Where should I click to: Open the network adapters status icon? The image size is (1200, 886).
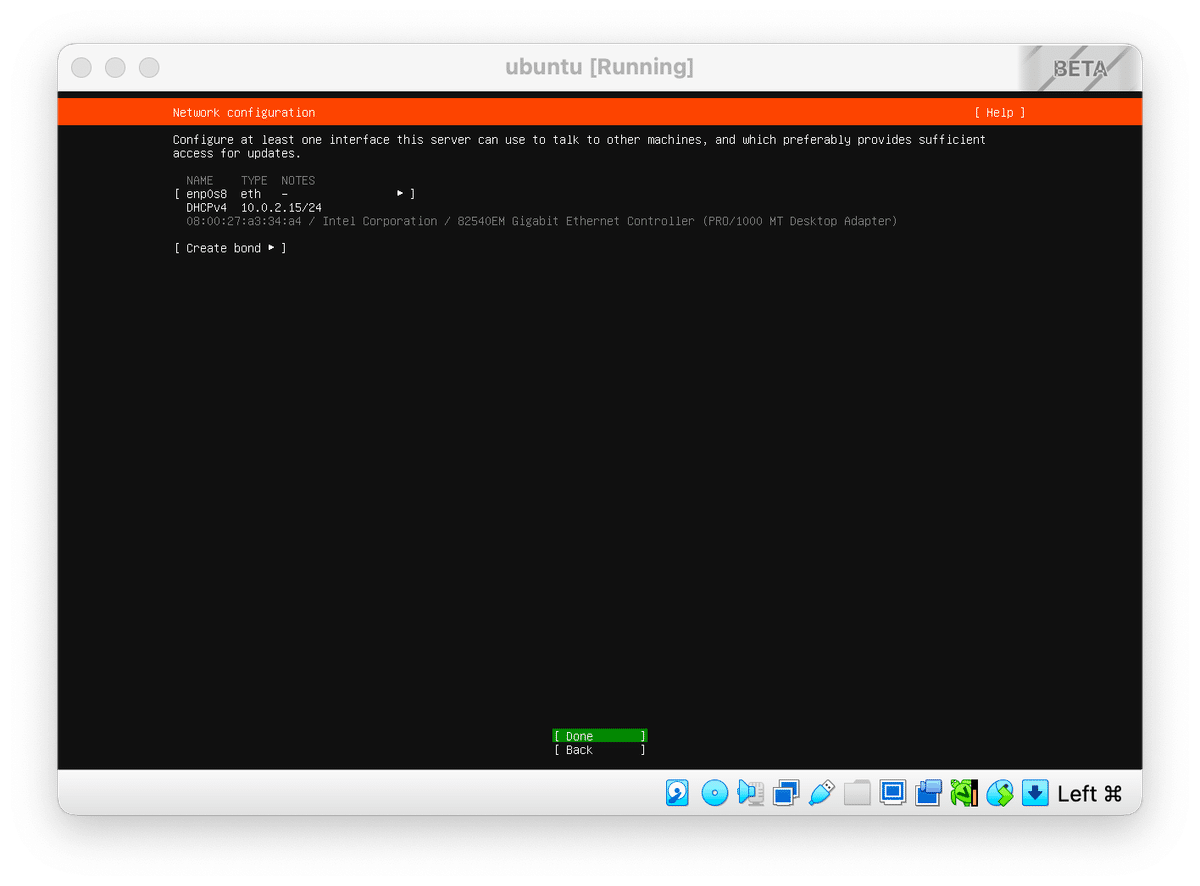(786, 793)
